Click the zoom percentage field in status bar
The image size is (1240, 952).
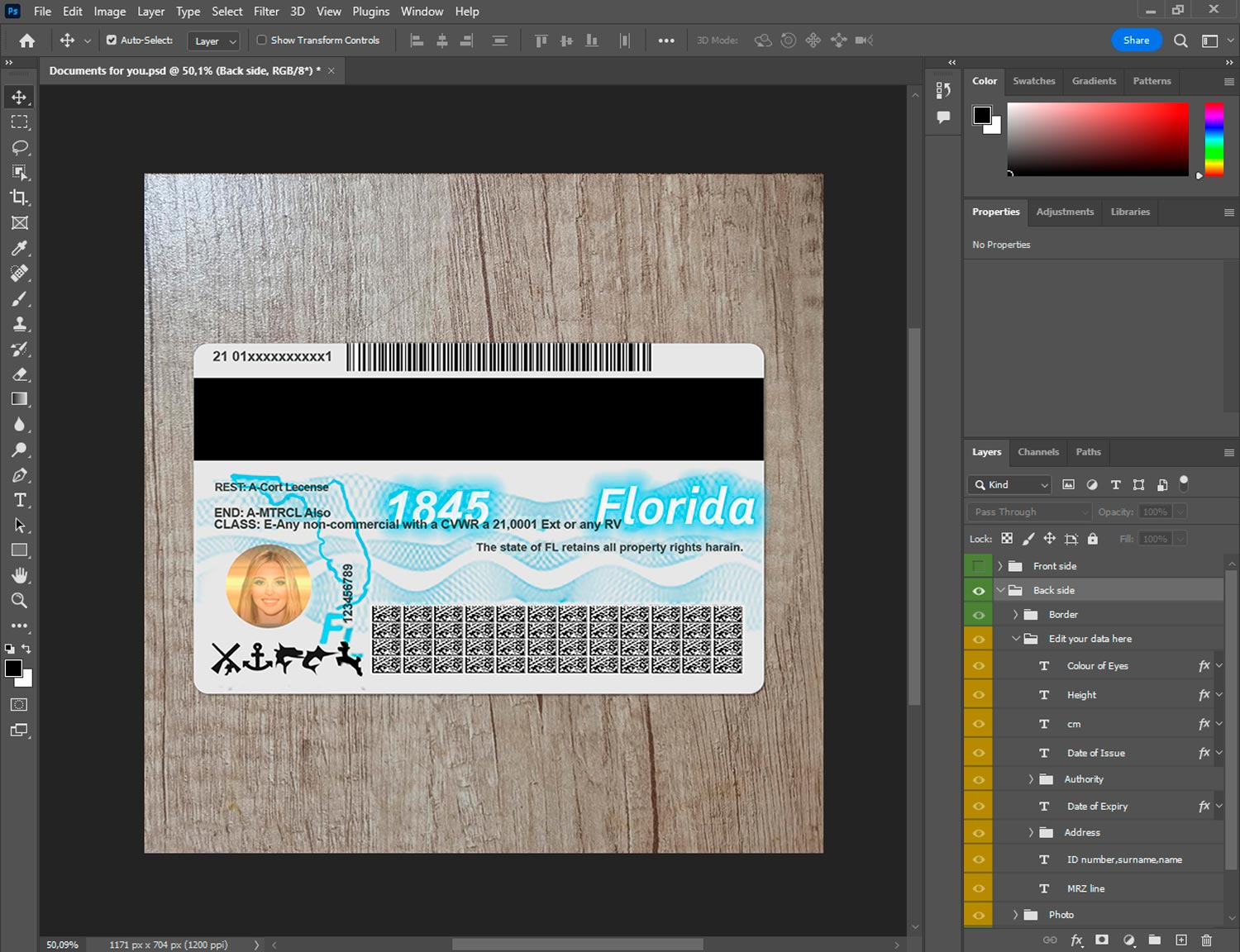[x=63, y=945]
